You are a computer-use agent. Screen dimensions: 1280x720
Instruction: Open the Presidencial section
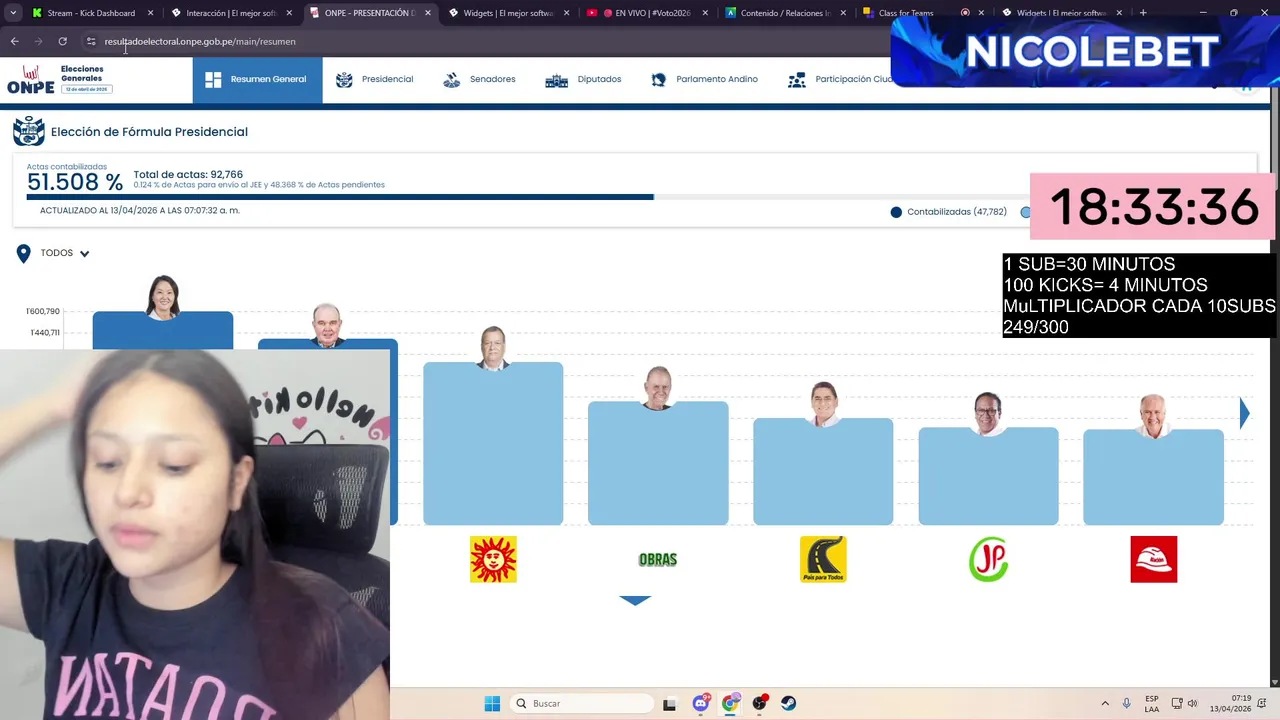tap(375, 80)
